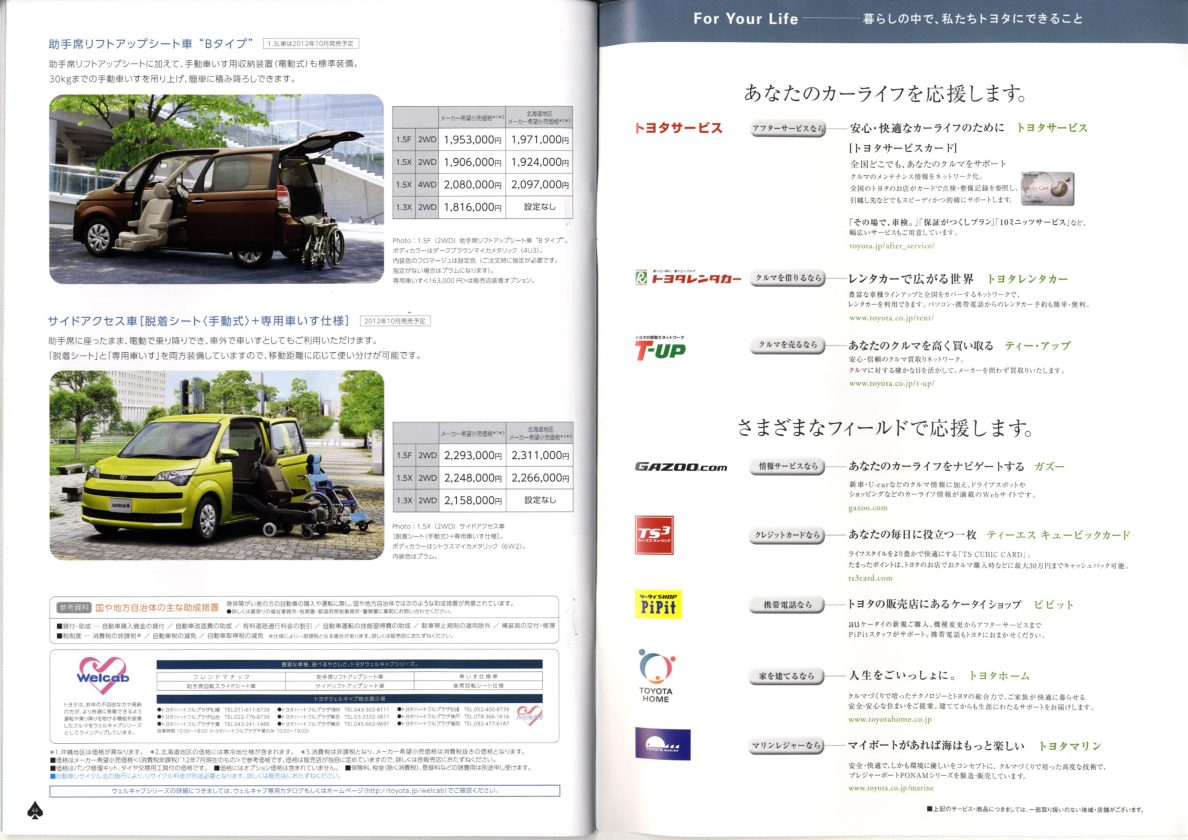Click the さまざまなフィールドで応援します。 heading
This screenshot has width=1188, height=840.
(x=885, y=428)
